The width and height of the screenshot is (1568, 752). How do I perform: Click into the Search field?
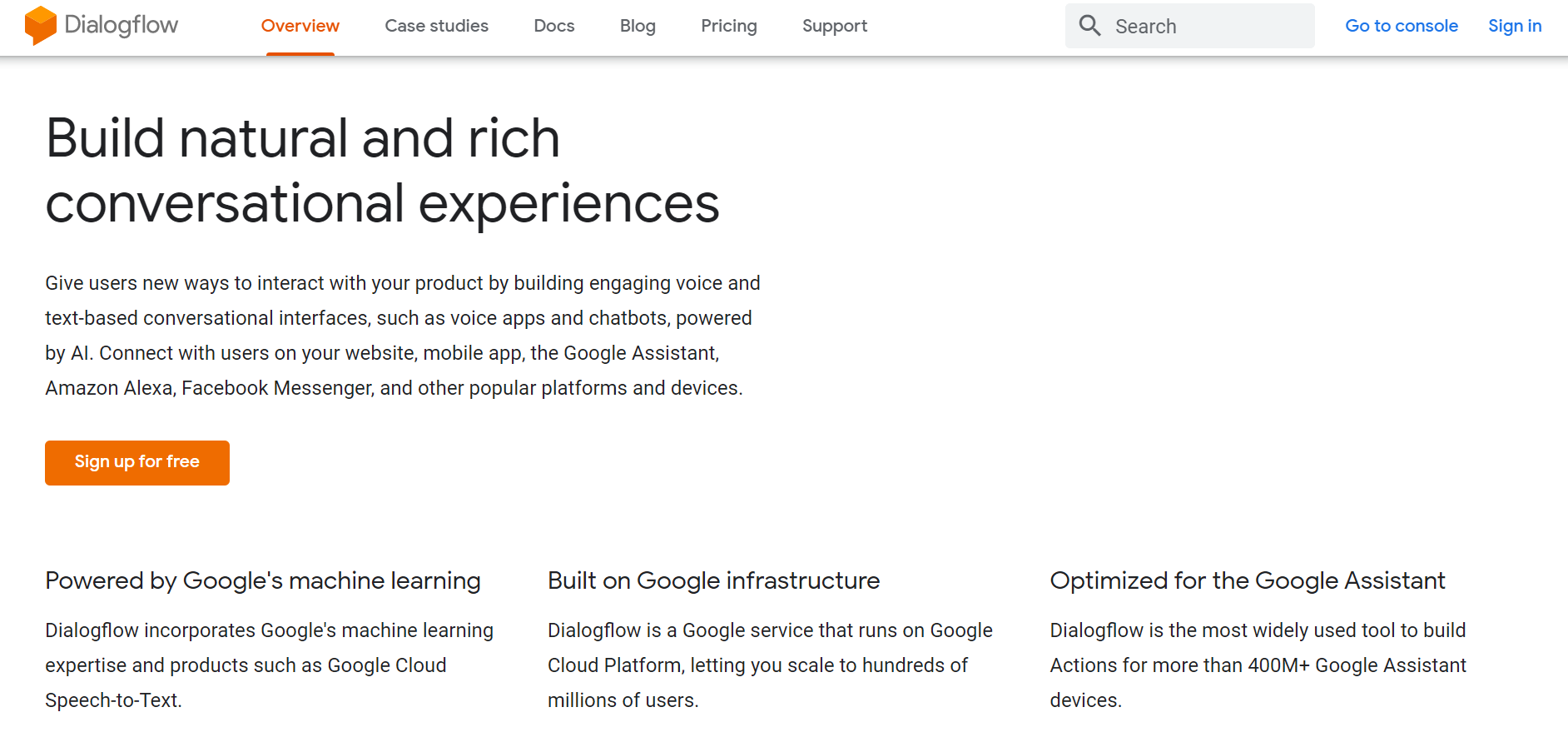pos(1190,26)
